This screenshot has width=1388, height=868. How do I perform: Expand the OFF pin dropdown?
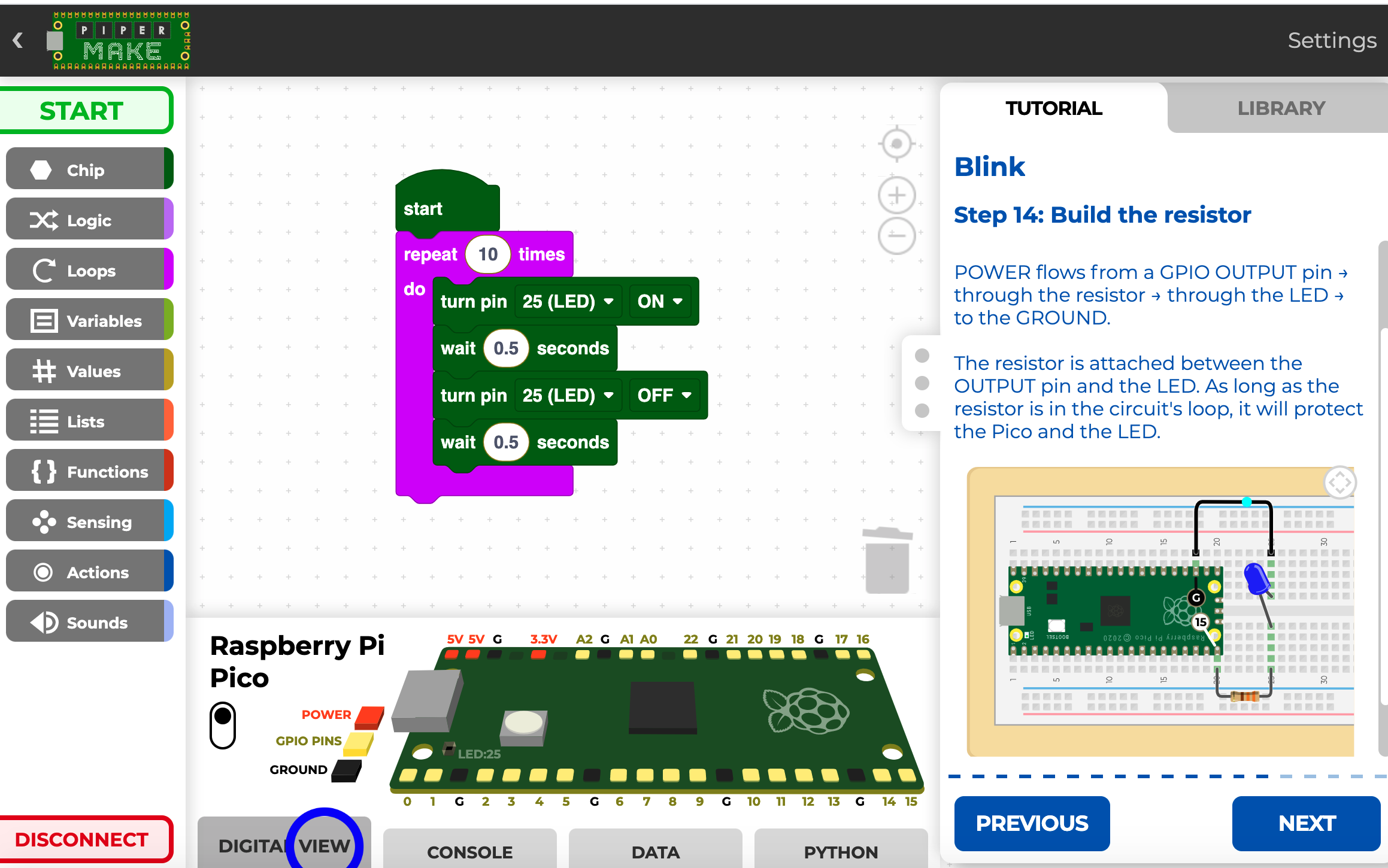tap(662, 395)
